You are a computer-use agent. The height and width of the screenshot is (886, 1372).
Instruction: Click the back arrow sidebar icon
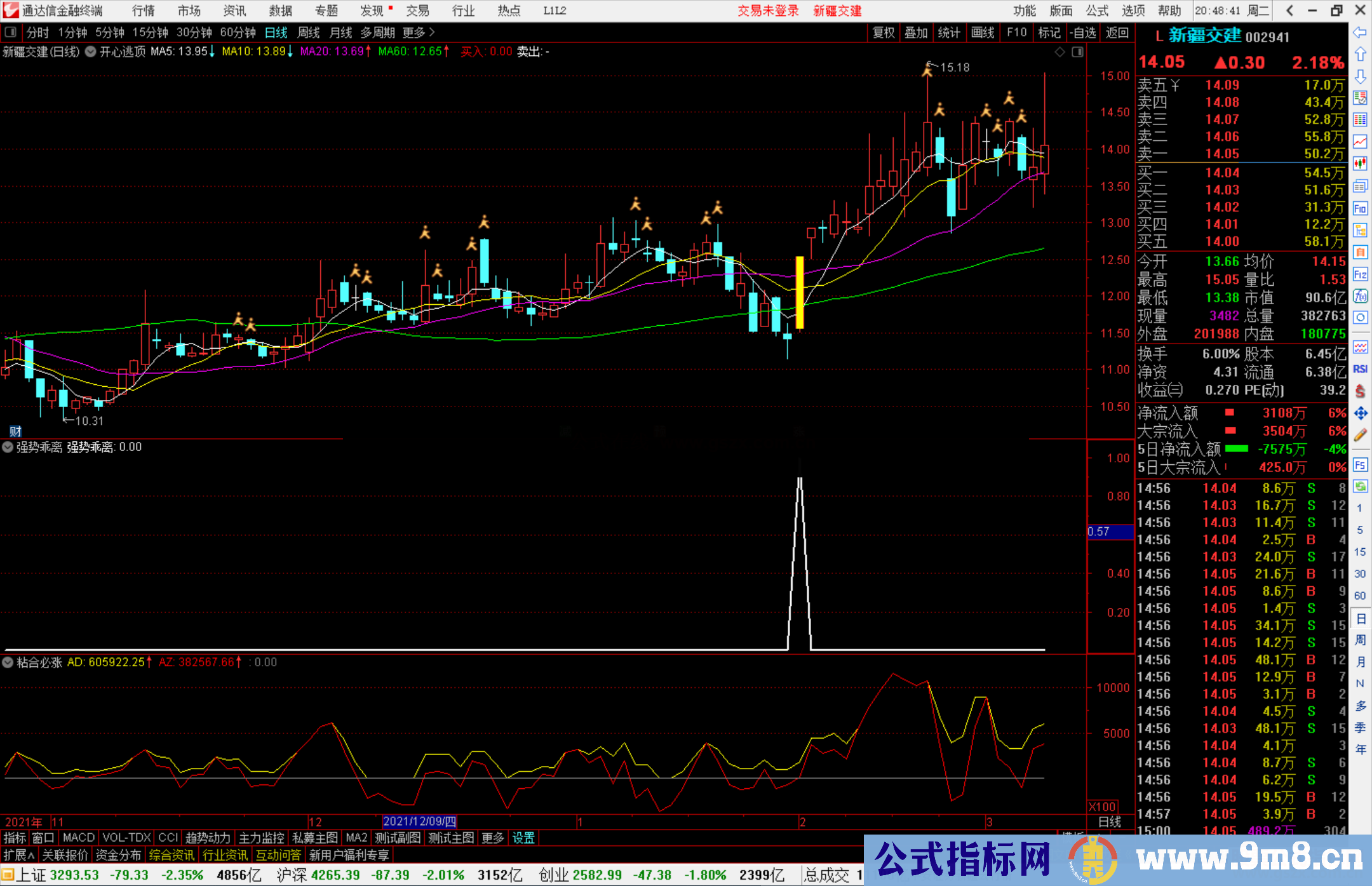click(1360, 32)
